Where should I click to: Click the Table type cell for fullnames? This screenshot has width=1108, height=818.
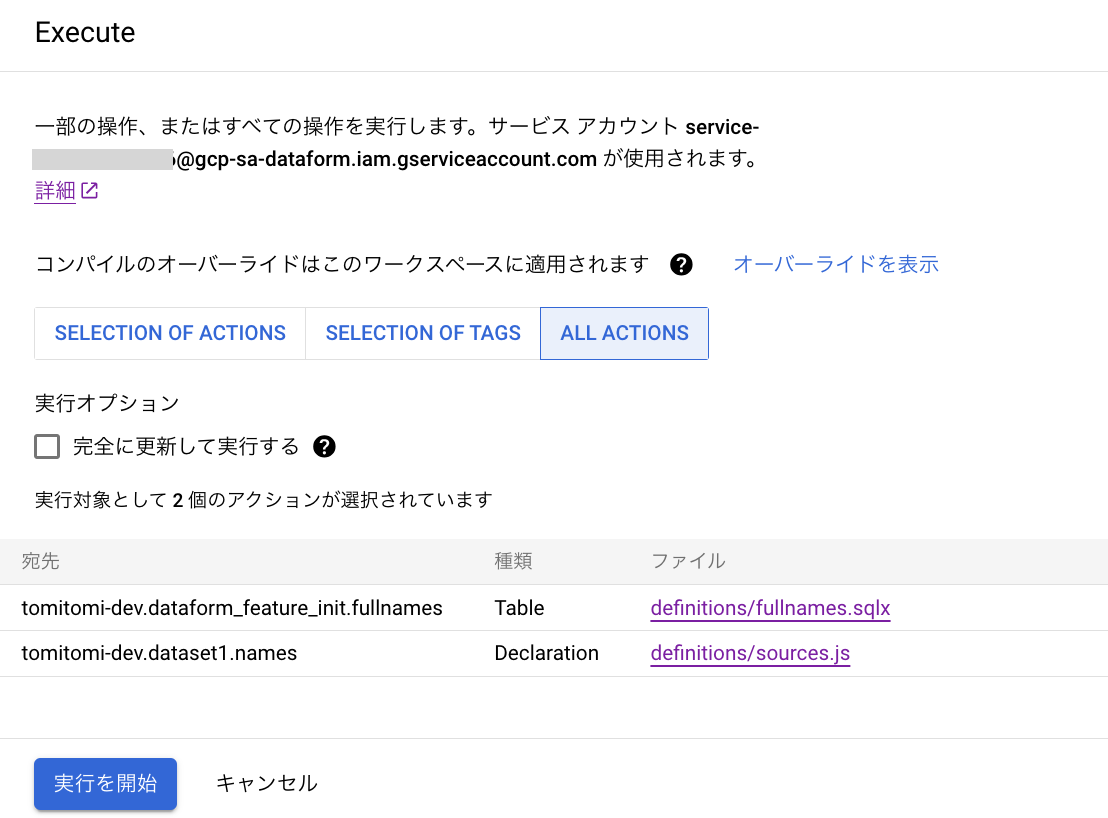518,608
